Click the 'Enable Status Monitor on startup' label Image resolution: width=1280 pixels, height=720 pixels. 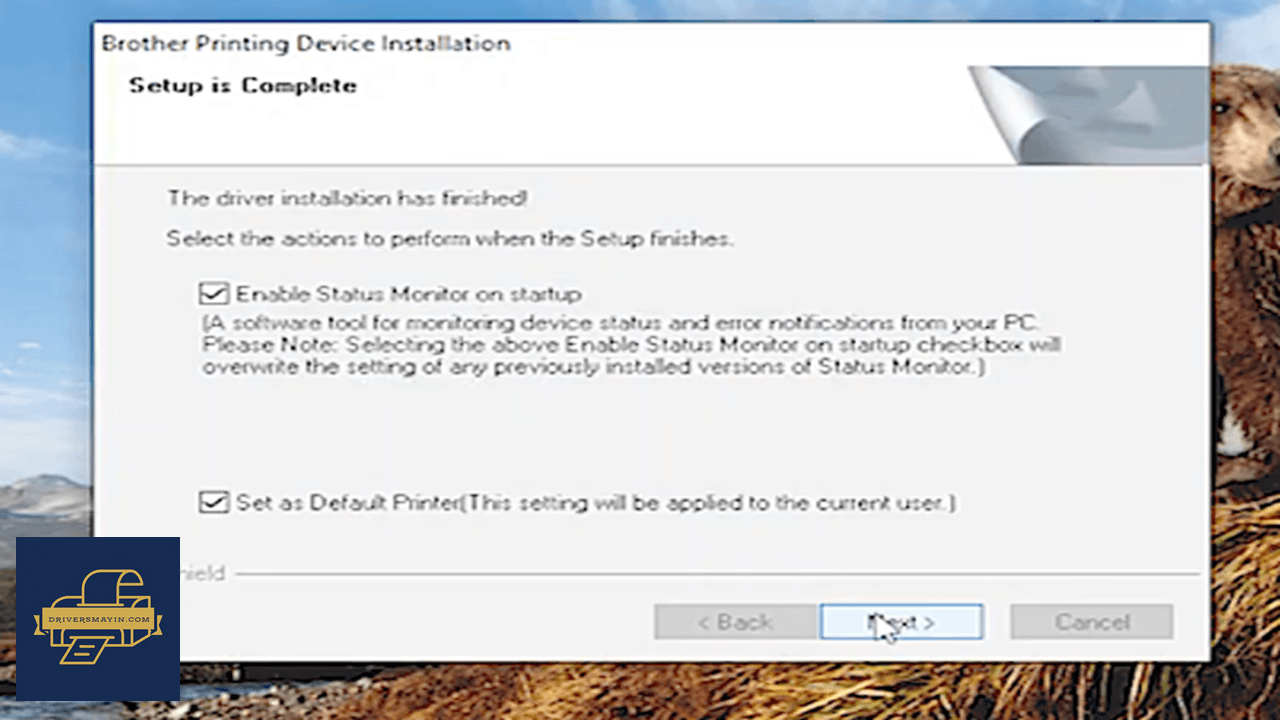coord(408,294)
